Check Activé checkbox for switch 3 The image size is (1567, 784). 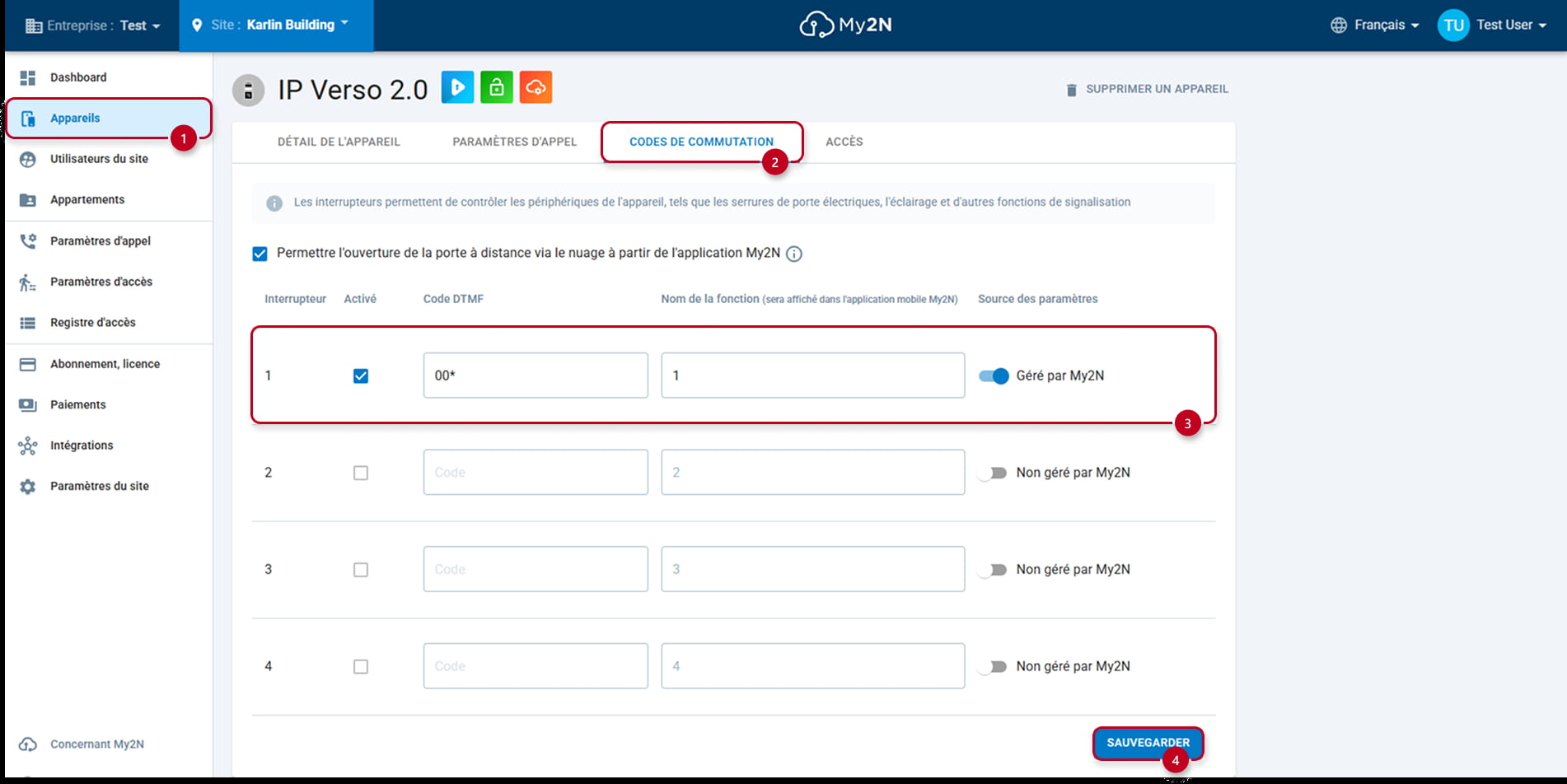point(361,570)
